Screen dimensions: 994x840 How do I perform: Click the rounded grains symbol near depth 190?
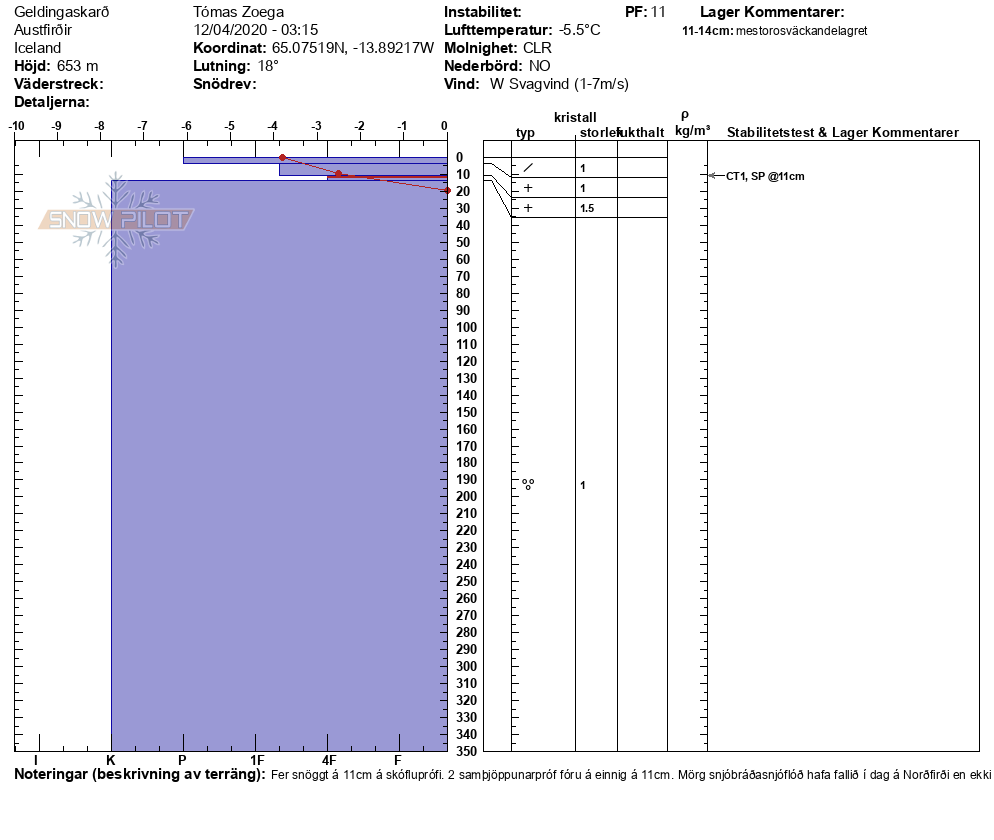528,484
